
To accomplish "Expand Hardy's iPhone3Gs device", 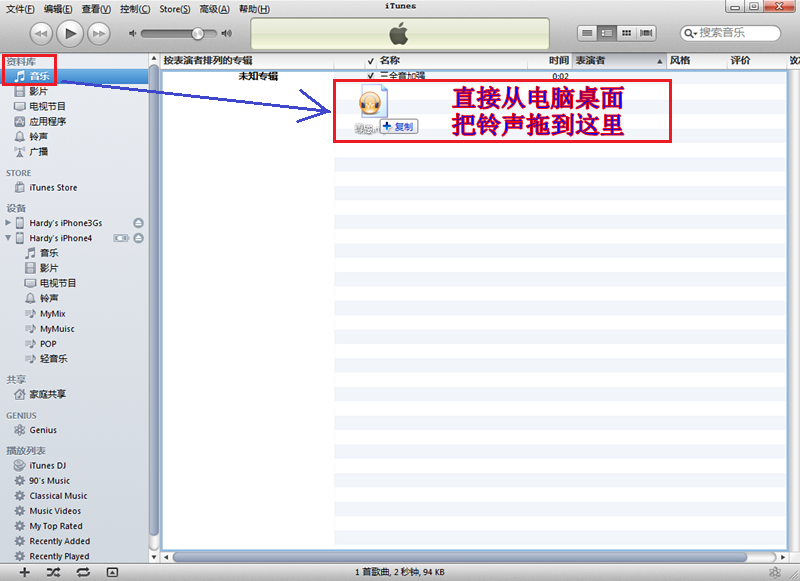I will coord(8,223).
